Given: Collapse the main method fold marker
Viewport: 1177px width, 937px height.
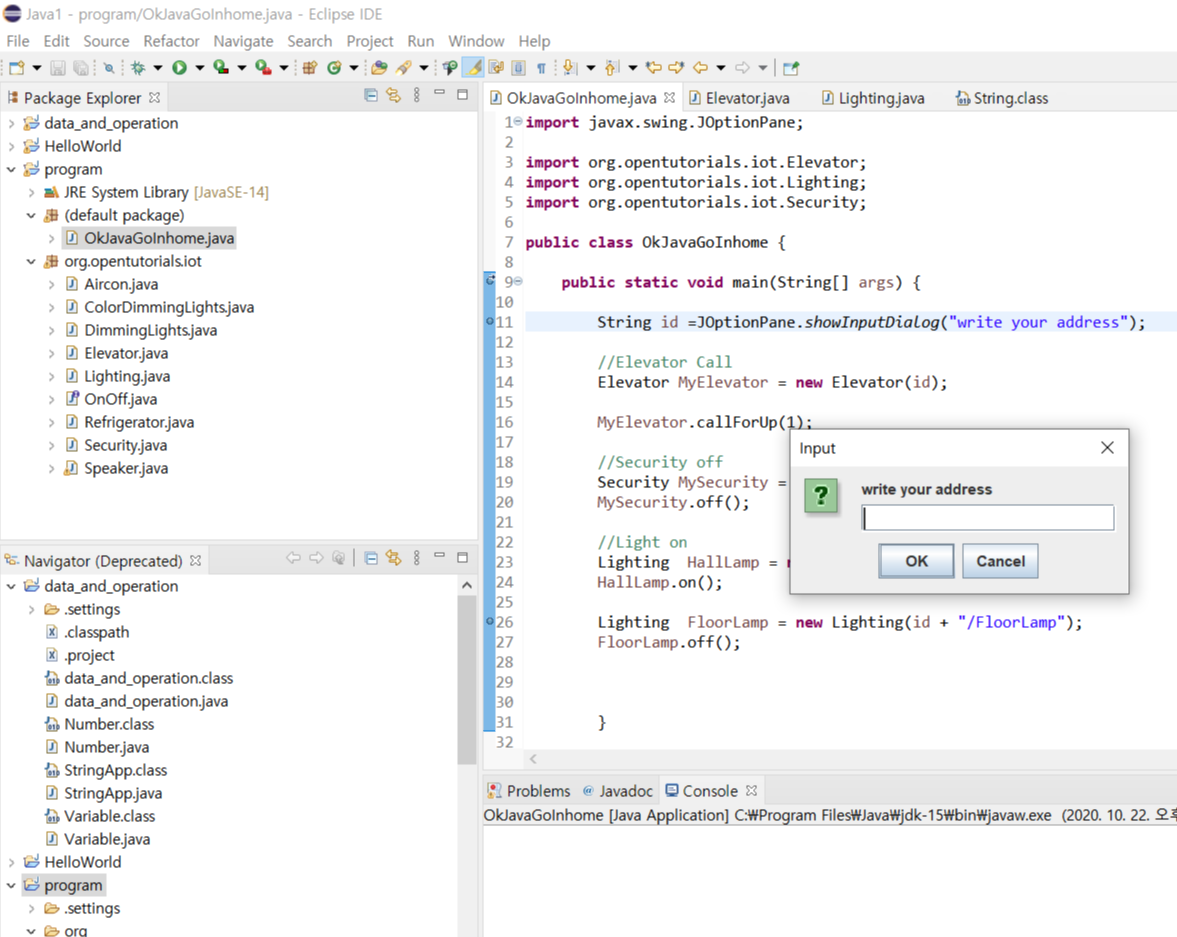Looking at the screenshot, I should (x=518, y=282).
